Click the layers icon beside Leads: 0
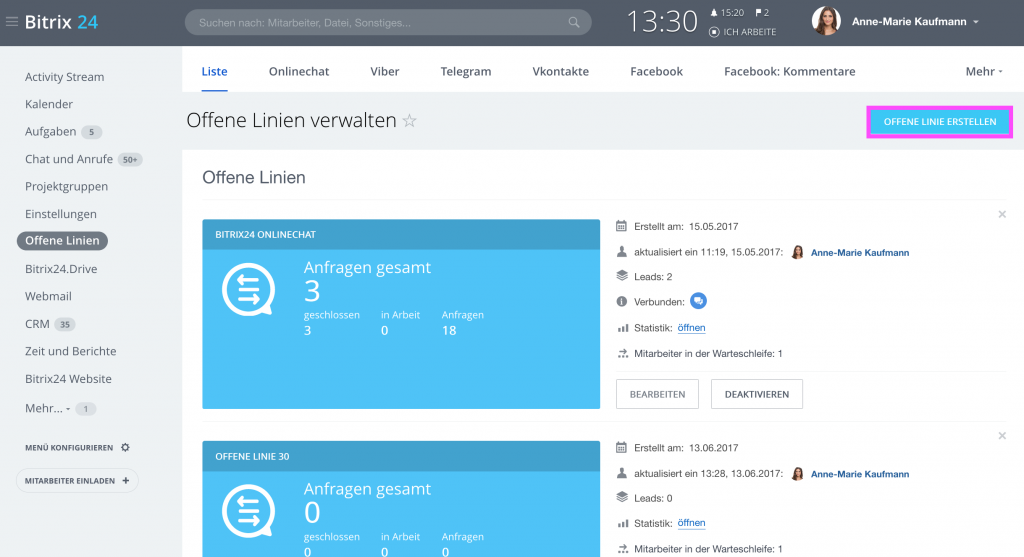 point(622,497)
